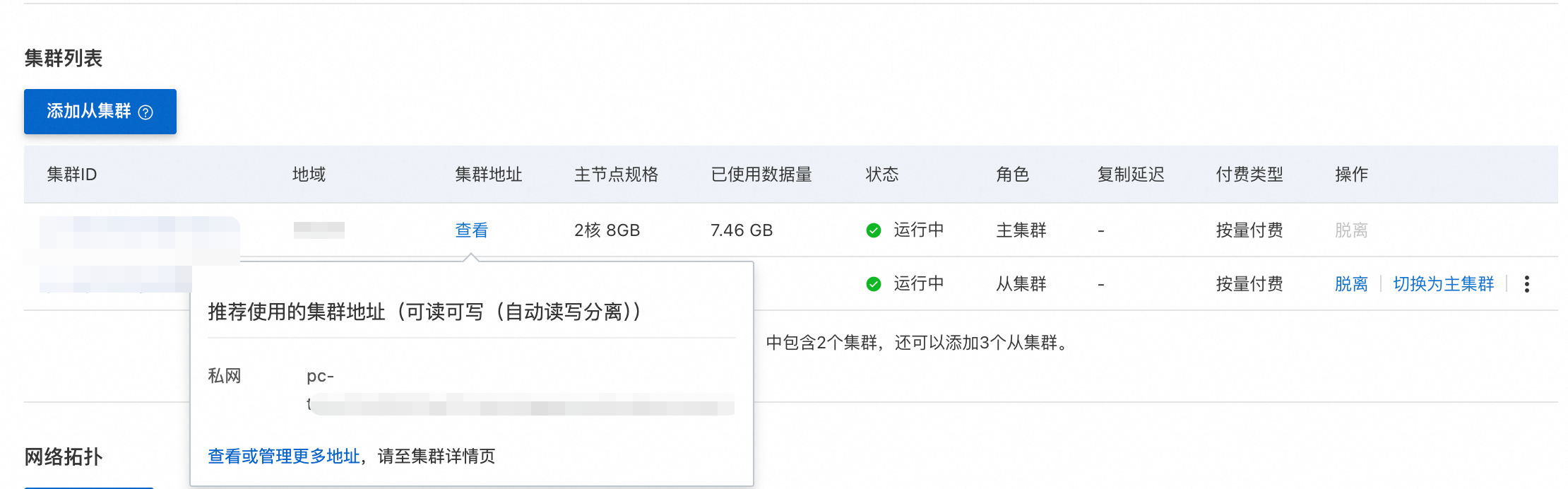Click the 7.46 GB data usage cell
1568x489 pixels.
coord(741,230)
